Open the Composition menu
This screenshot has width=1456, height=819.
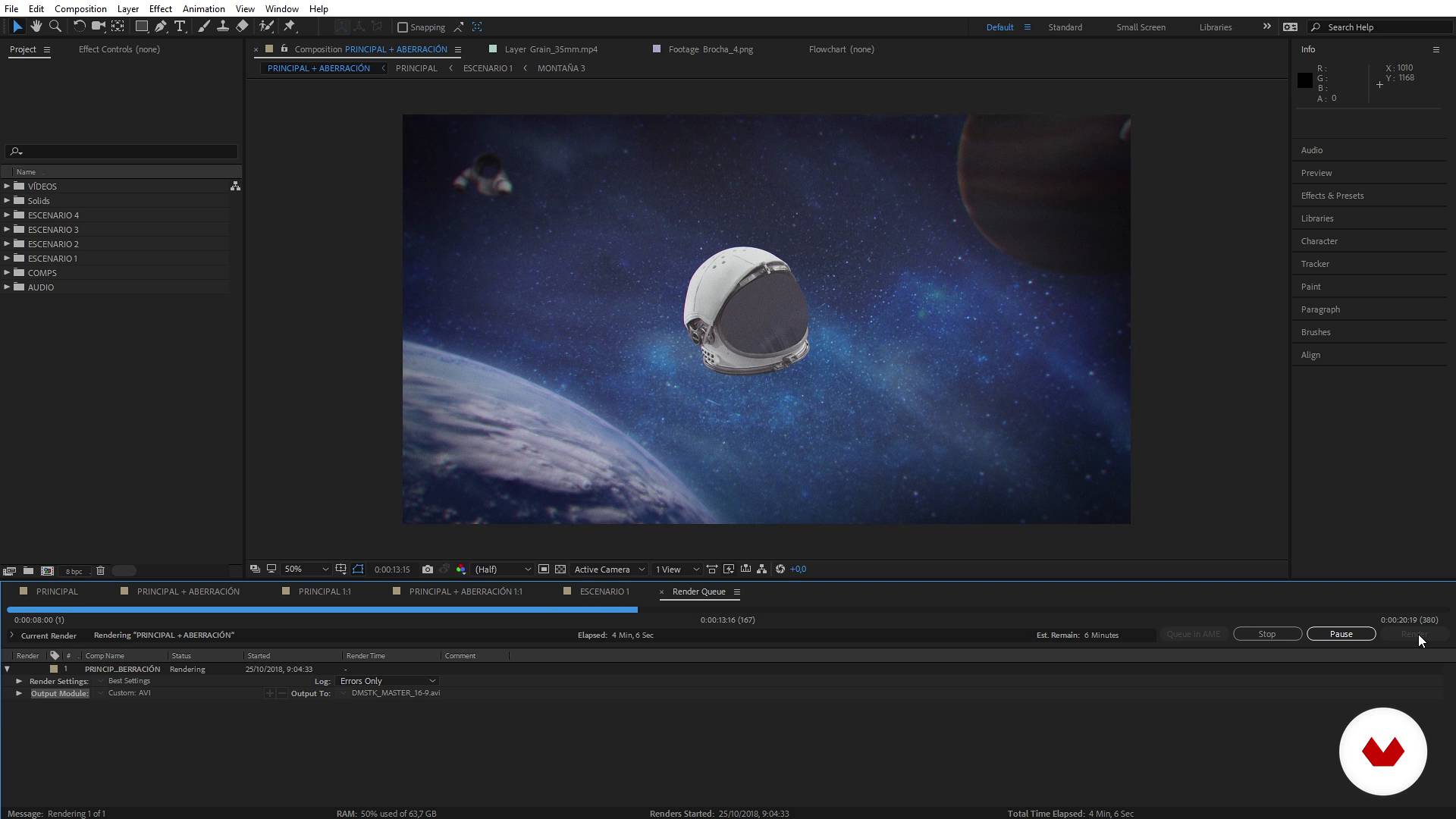pyautogui.click(x=80, y=8)
